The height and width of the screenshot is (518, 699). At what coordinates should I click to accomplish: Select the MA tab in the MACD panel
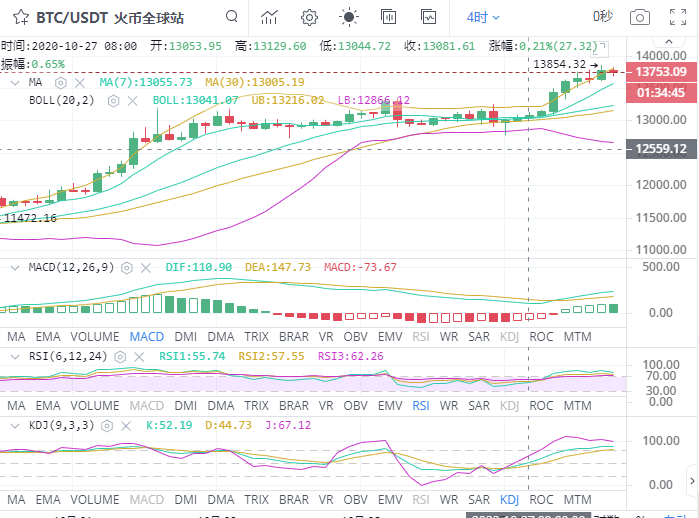tap(16, 337)
